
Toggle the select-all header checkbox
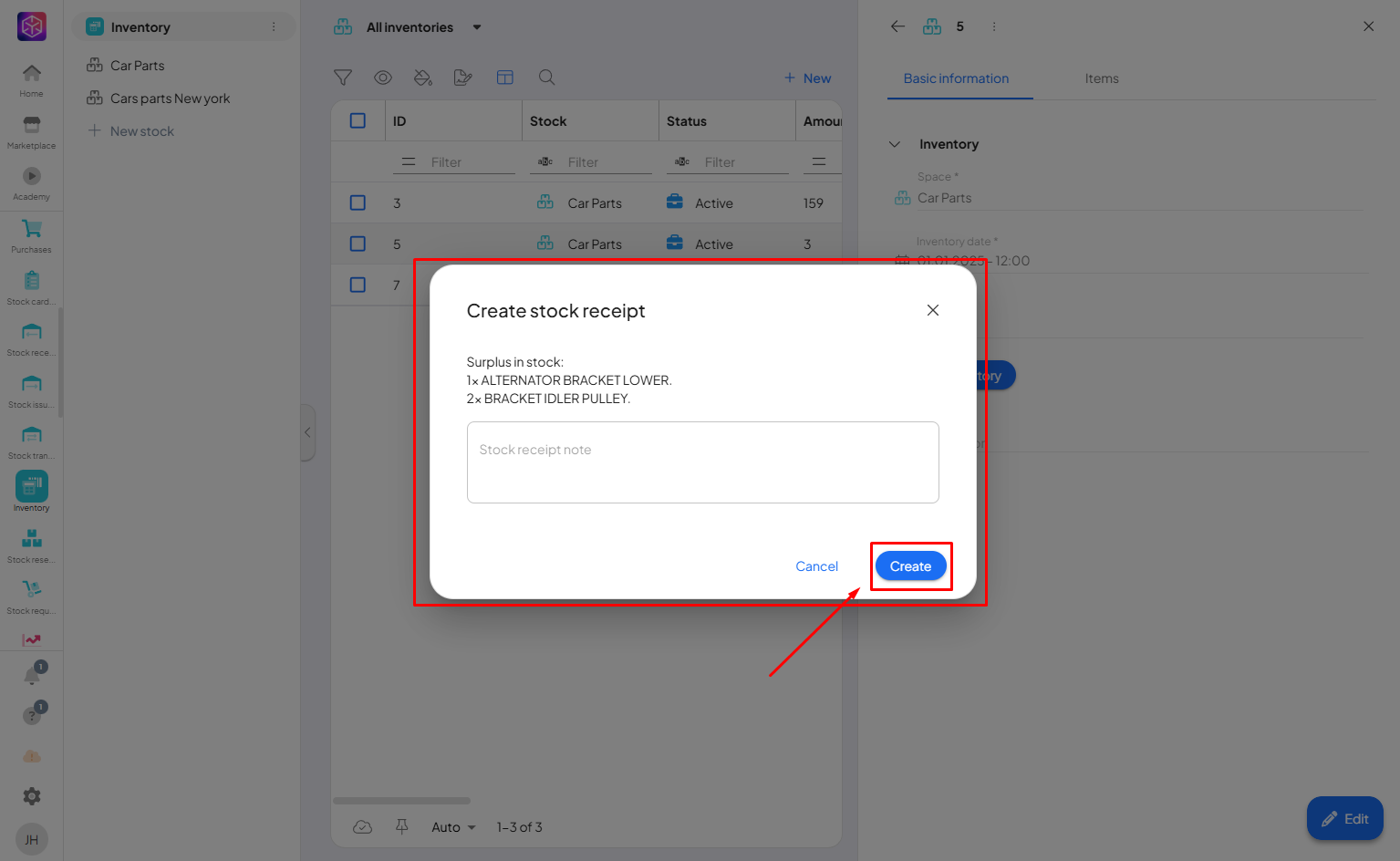click(358, 120)
